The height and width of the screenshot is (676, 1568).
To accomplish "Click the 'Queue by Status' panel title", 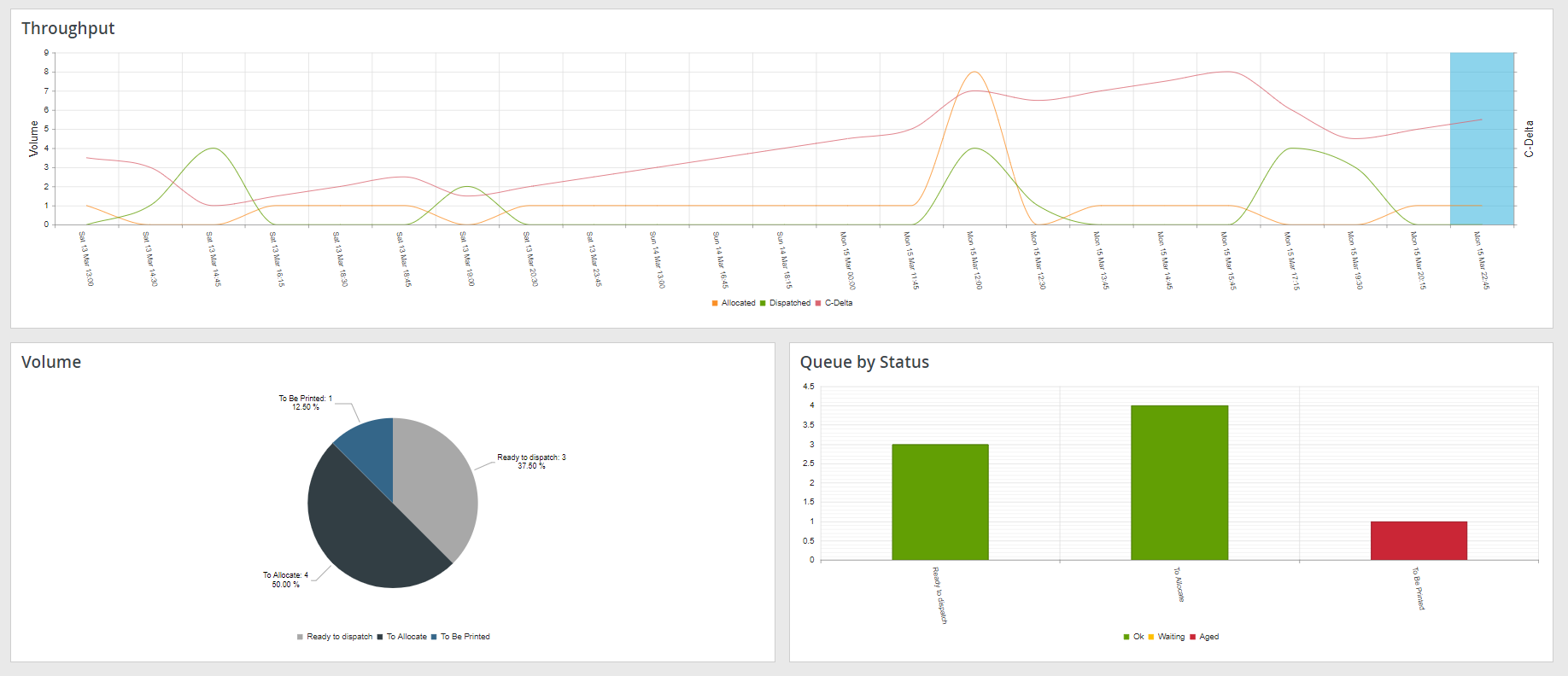I will [x=864, y=362].
